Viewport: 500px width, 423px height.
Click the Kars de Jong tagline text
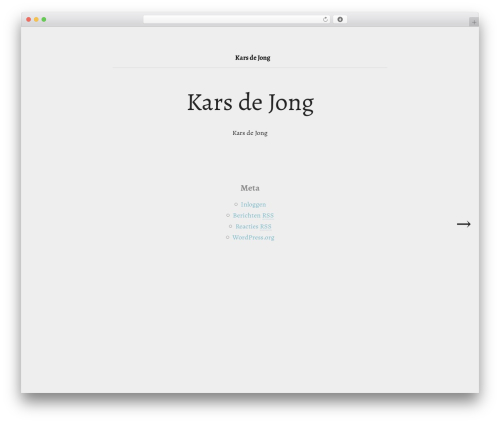(x=250, y=133)
